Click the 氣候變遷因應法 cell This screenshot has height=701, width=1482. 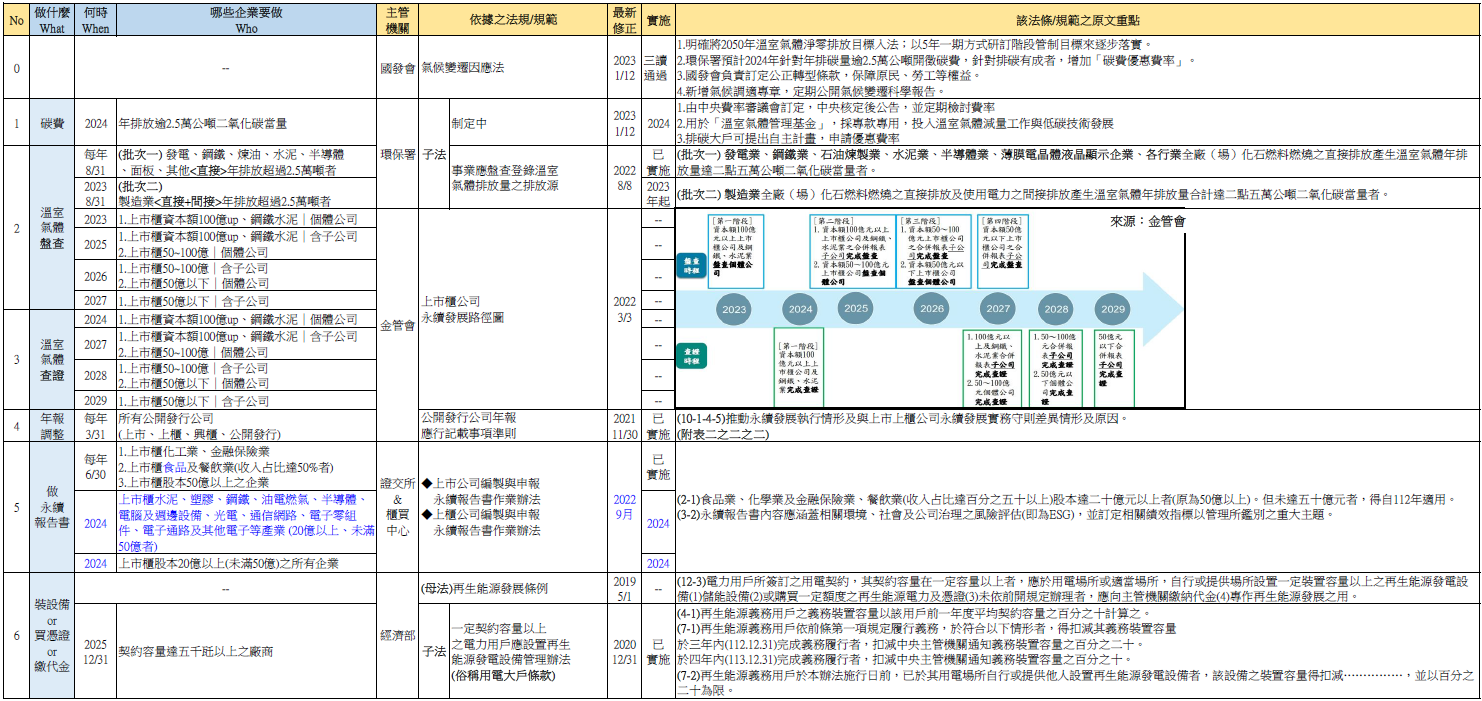(x=462, y=67)
